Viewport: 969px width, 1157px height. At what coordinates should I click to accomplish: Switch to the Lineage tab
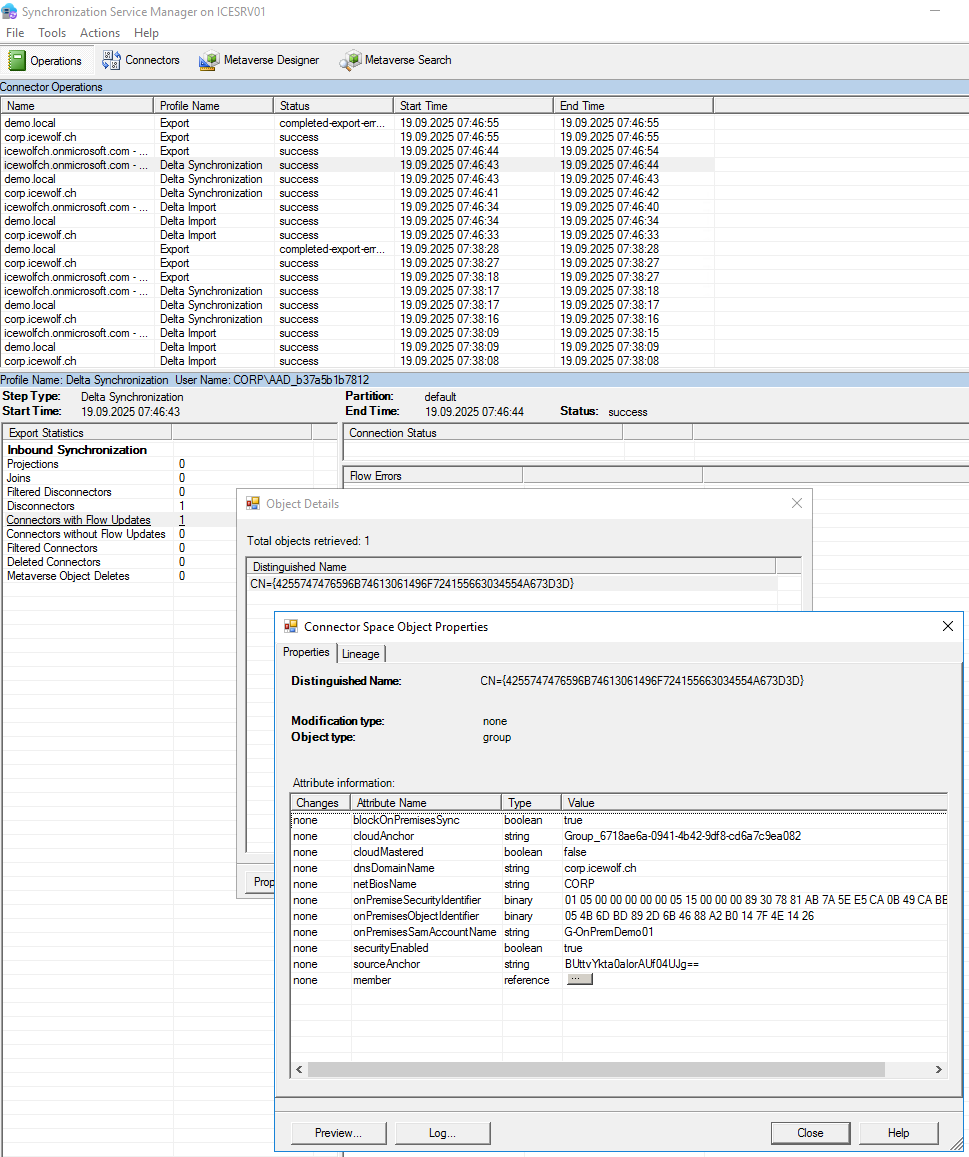(x=361, y=654)
